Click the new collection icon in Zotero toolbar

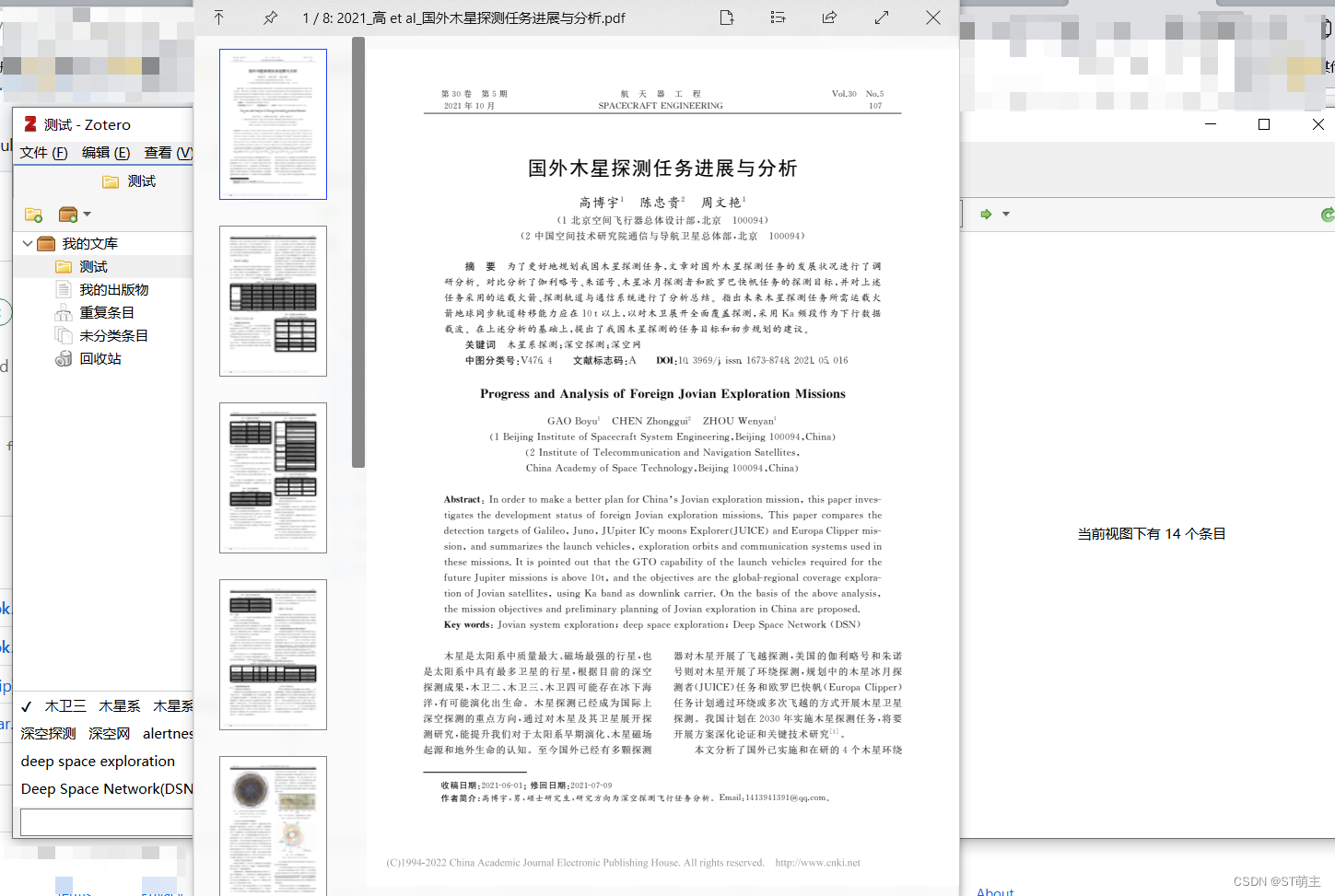click(34, 215)
